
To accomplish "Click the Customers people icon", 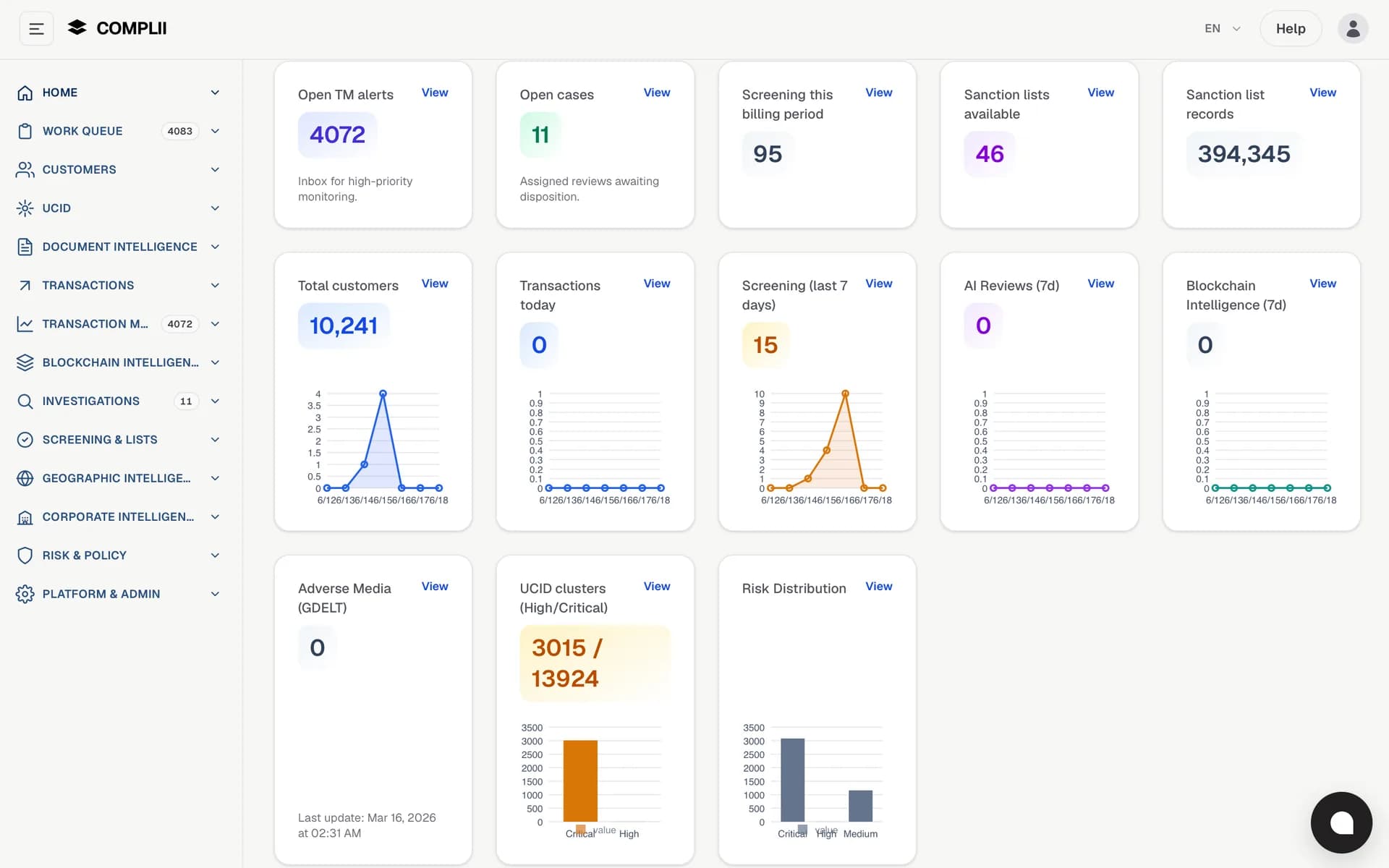I will click(25, 169).
